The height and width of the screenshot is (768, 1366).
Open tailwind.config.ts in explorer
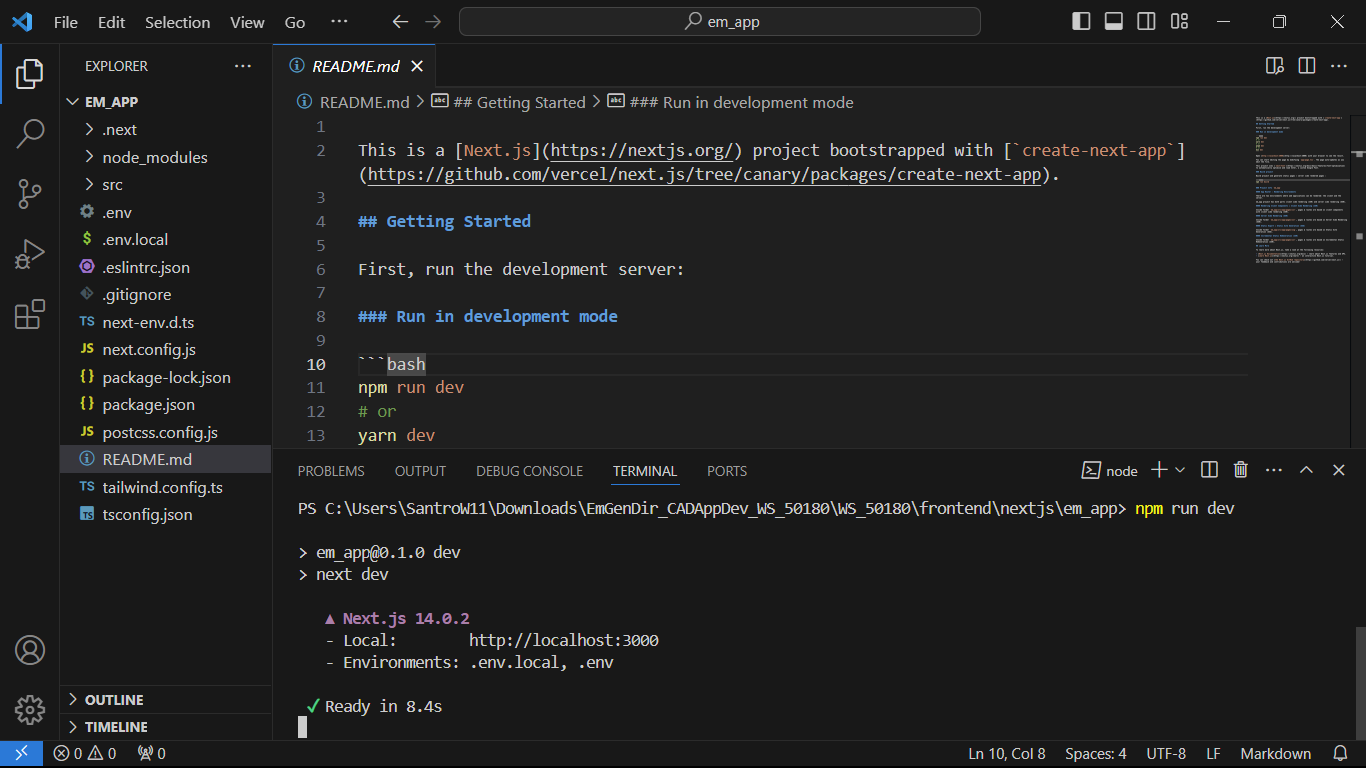coord(162,487)
